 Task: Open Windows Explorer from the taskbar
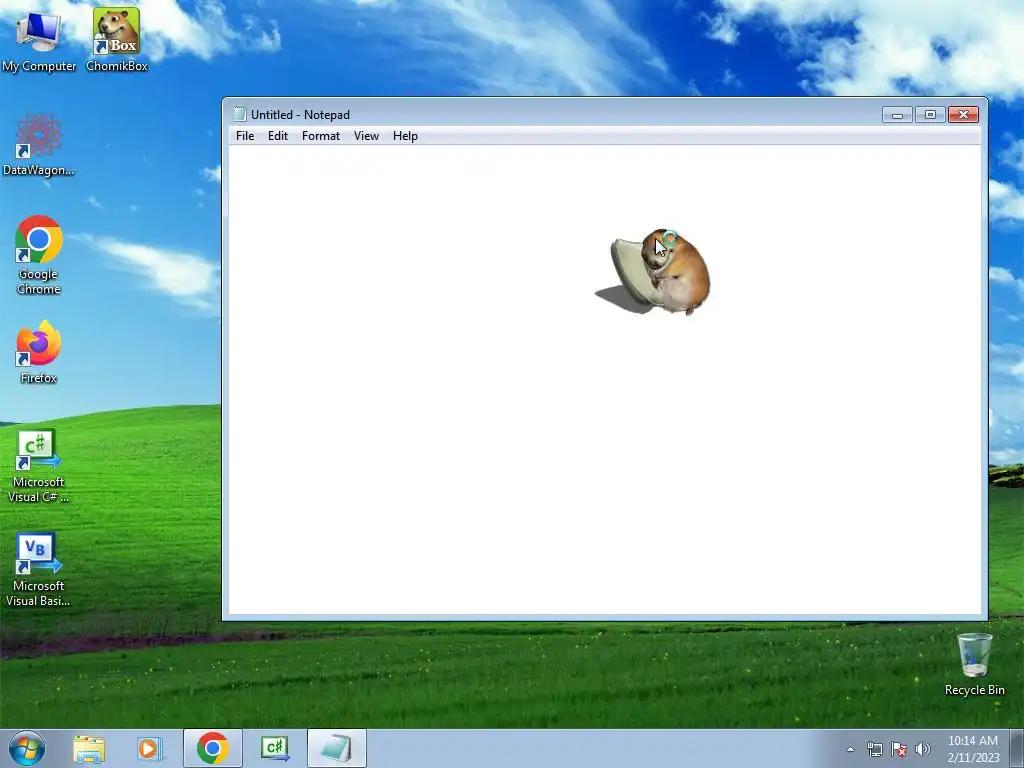click(x=89, y=748)
